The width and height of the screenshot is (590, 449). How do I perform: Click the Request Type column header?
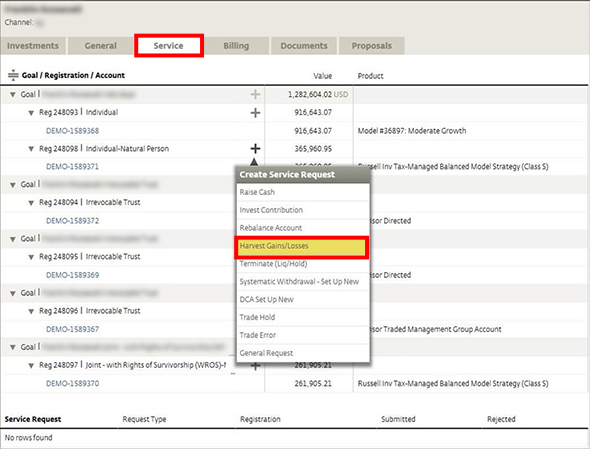(x=144, y=419)
